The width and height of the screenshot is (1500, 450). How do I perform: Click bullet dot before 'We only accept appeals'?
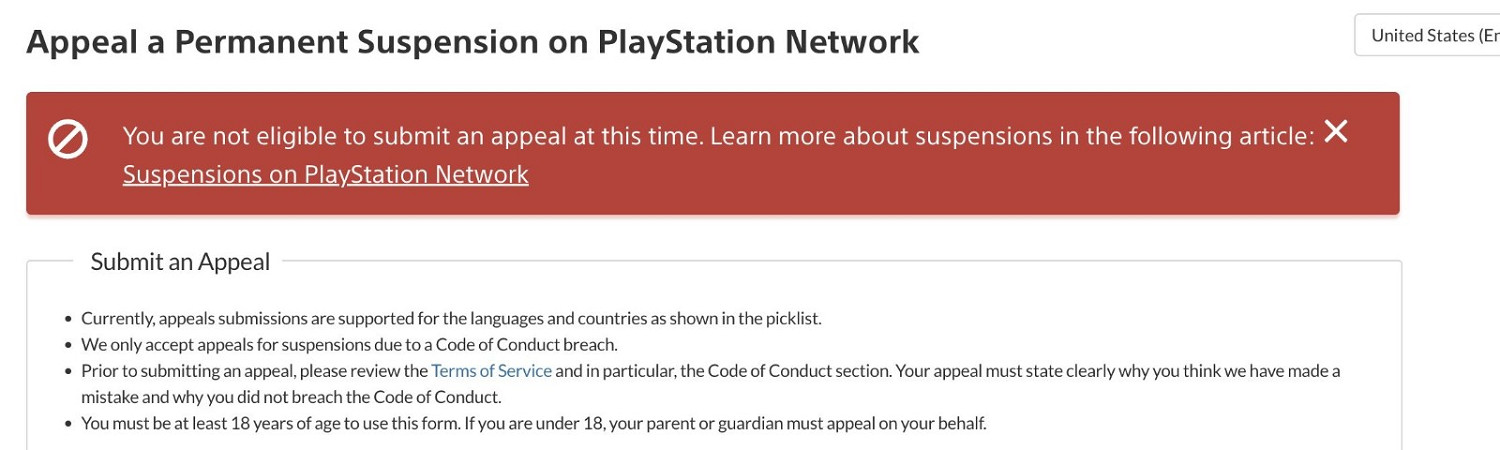coord(68,346)
